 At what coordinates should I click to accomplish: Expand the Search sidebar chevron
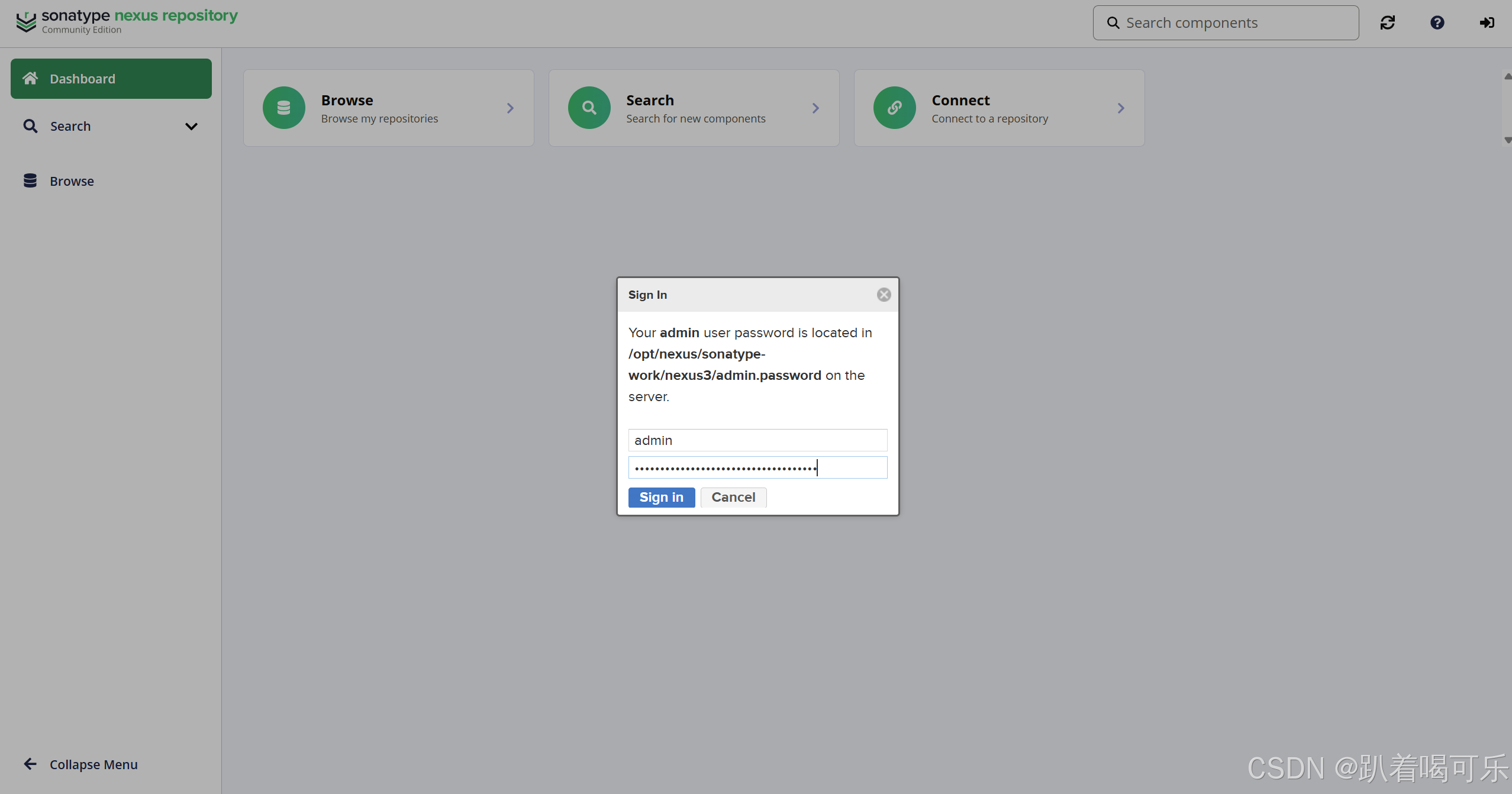(191, 126)
